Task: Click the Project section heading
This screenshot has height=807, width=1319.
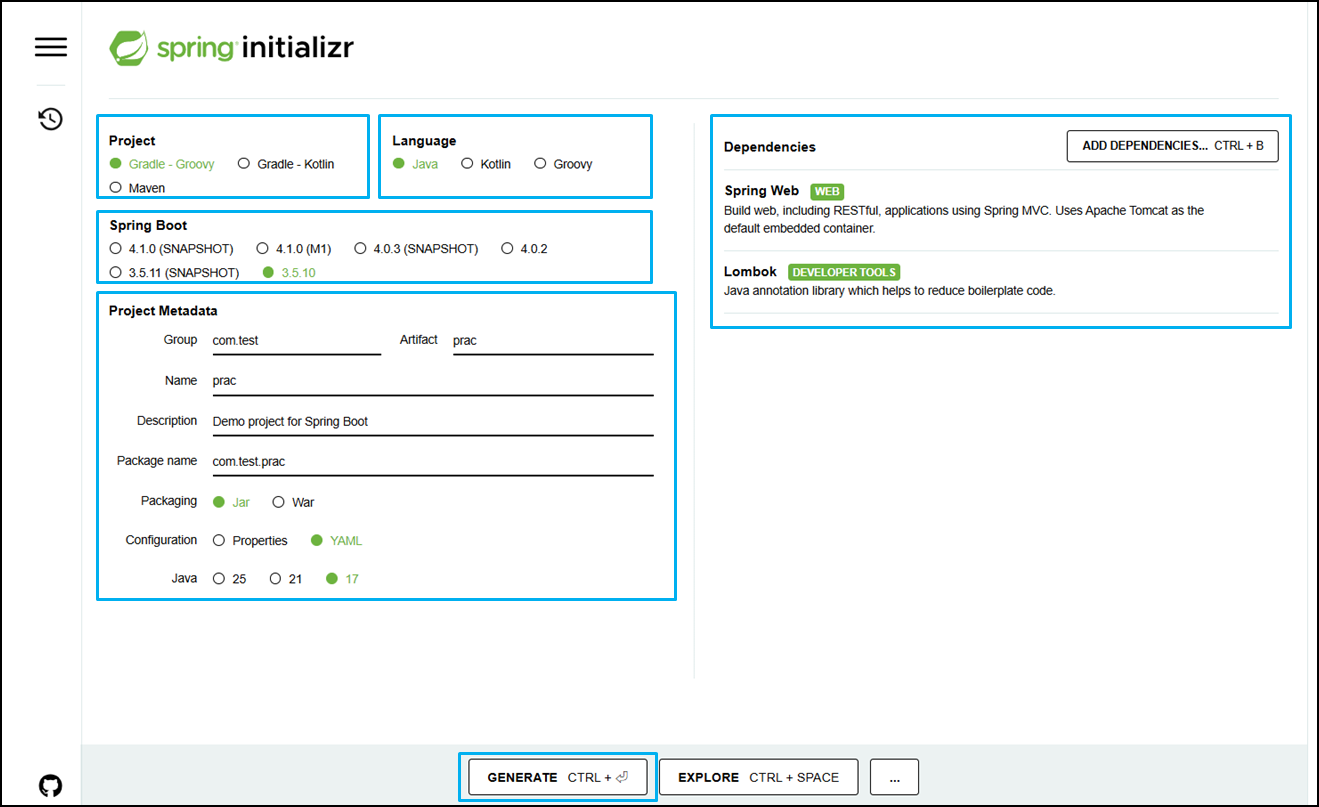Action: pos(132,141)
